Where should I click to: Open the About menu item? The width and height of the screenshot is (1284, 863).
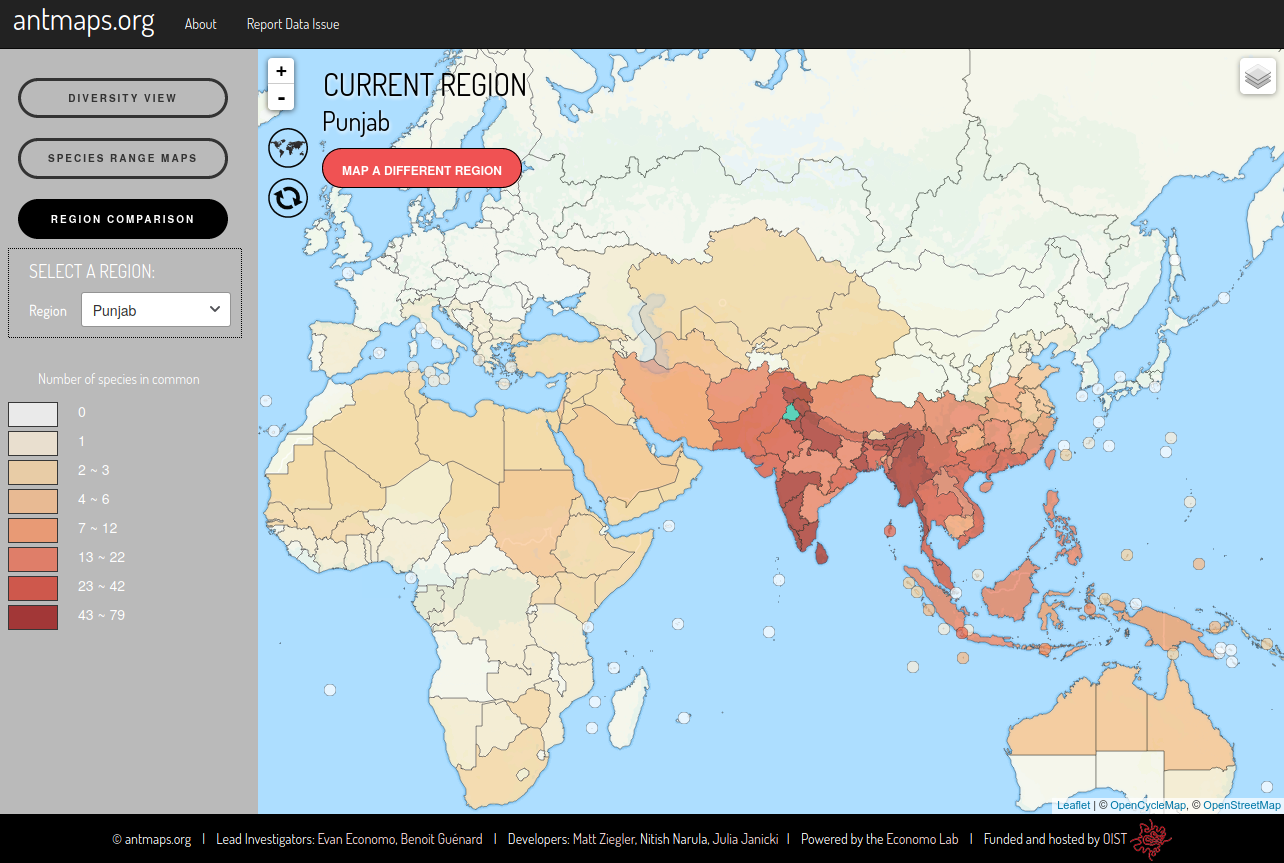(x=200, y=24)
